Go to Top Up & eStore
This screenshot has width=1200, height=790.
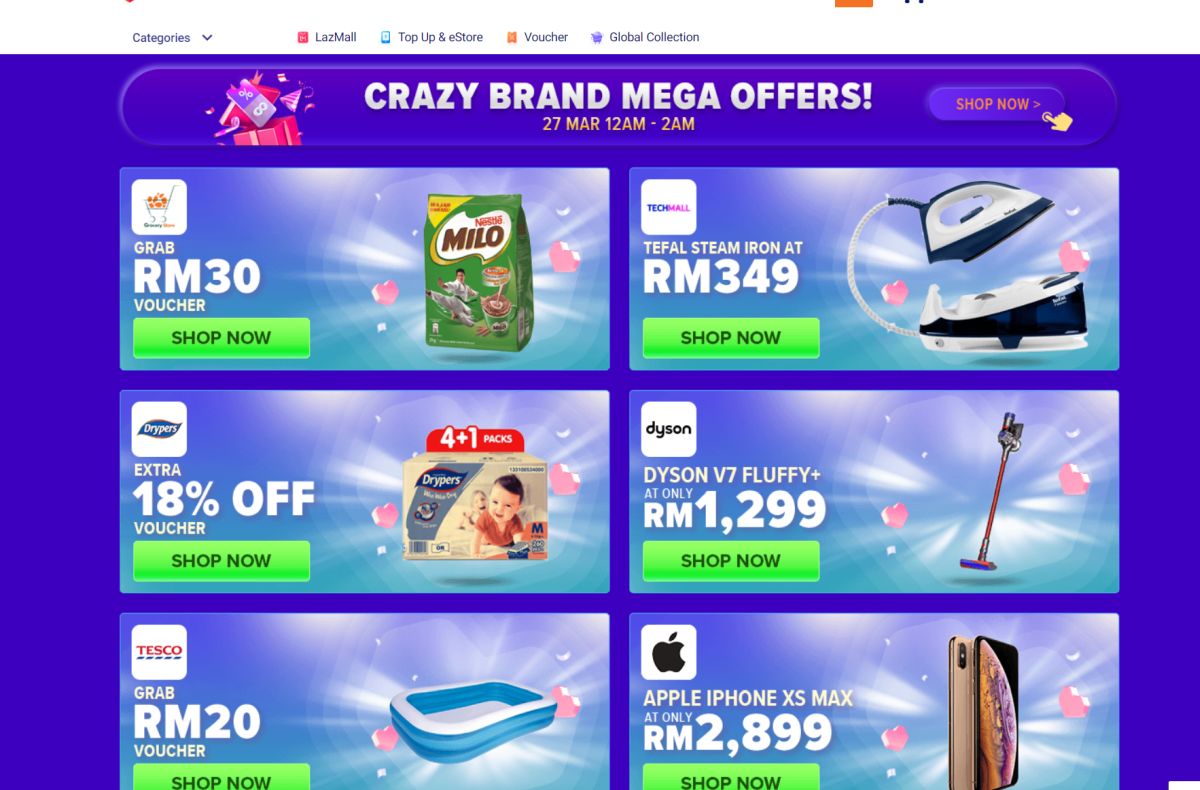440,38
